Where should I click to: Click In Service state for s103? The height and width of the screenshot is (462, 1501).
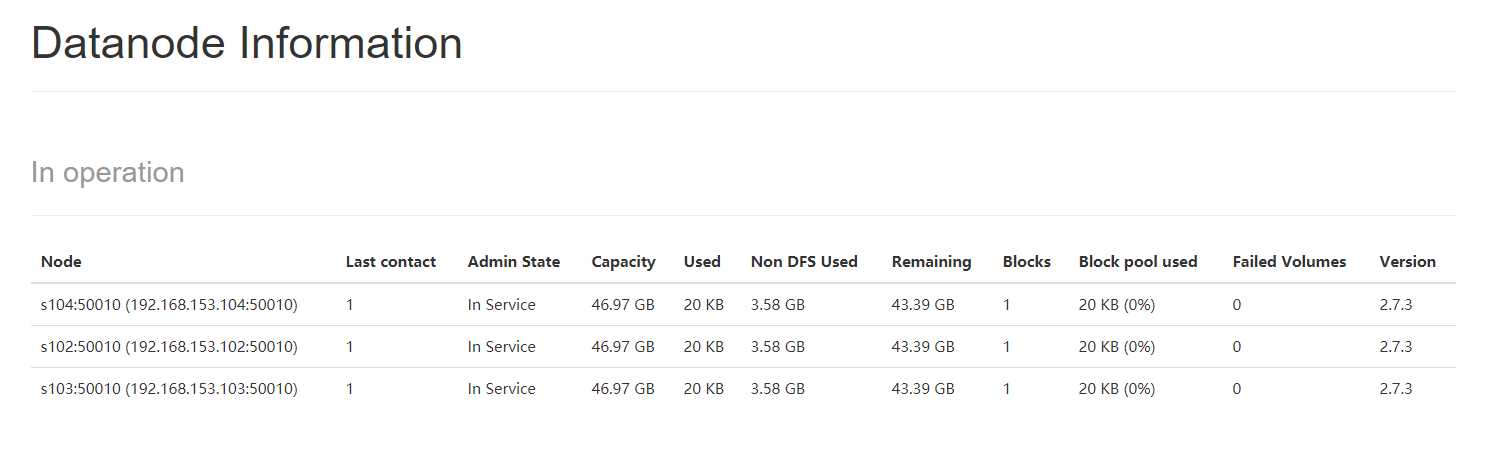[x=502, y=389]
